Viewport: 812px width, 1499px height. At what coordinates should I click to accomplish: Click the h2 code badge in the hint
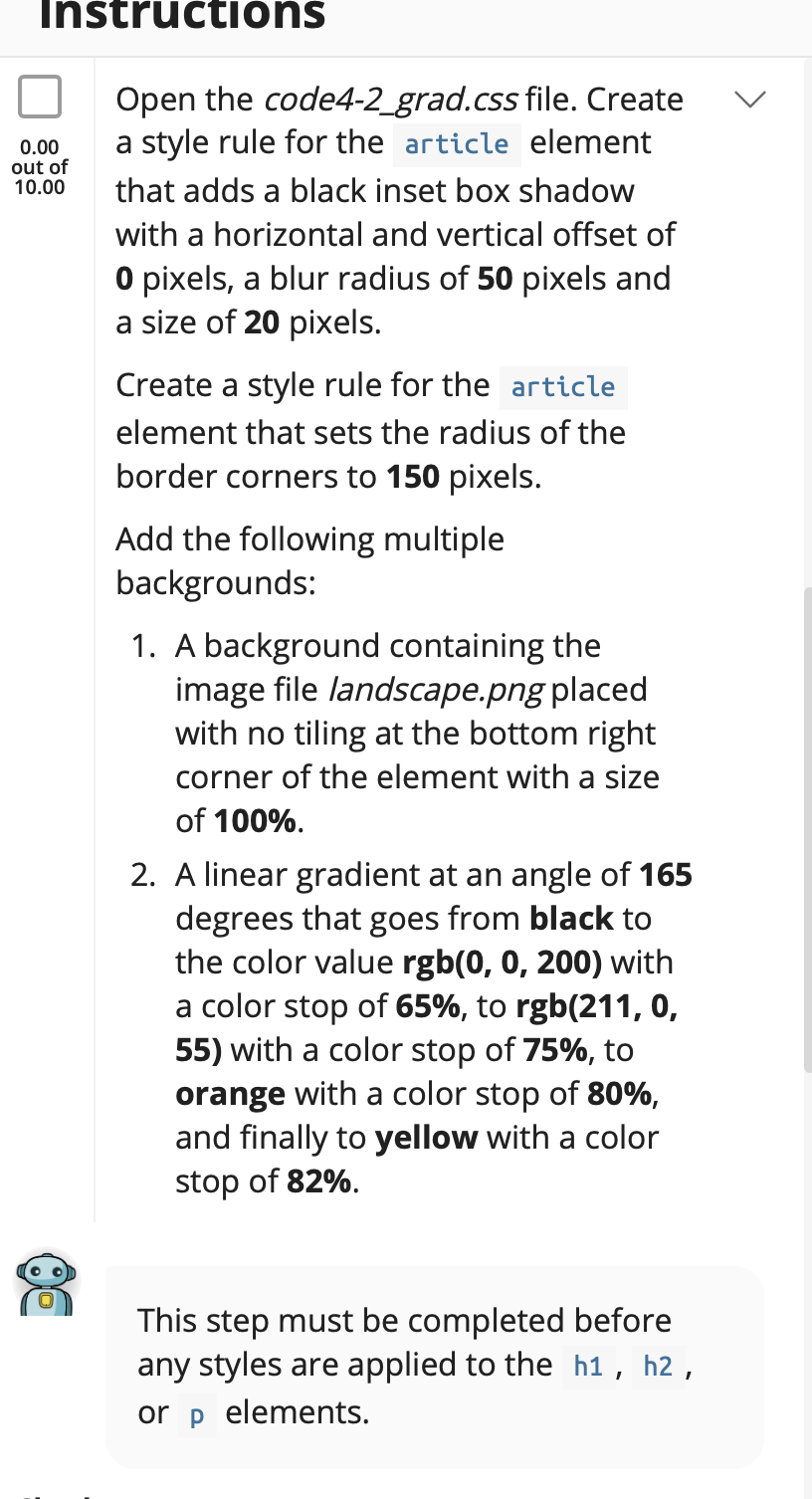point(656,1367)
